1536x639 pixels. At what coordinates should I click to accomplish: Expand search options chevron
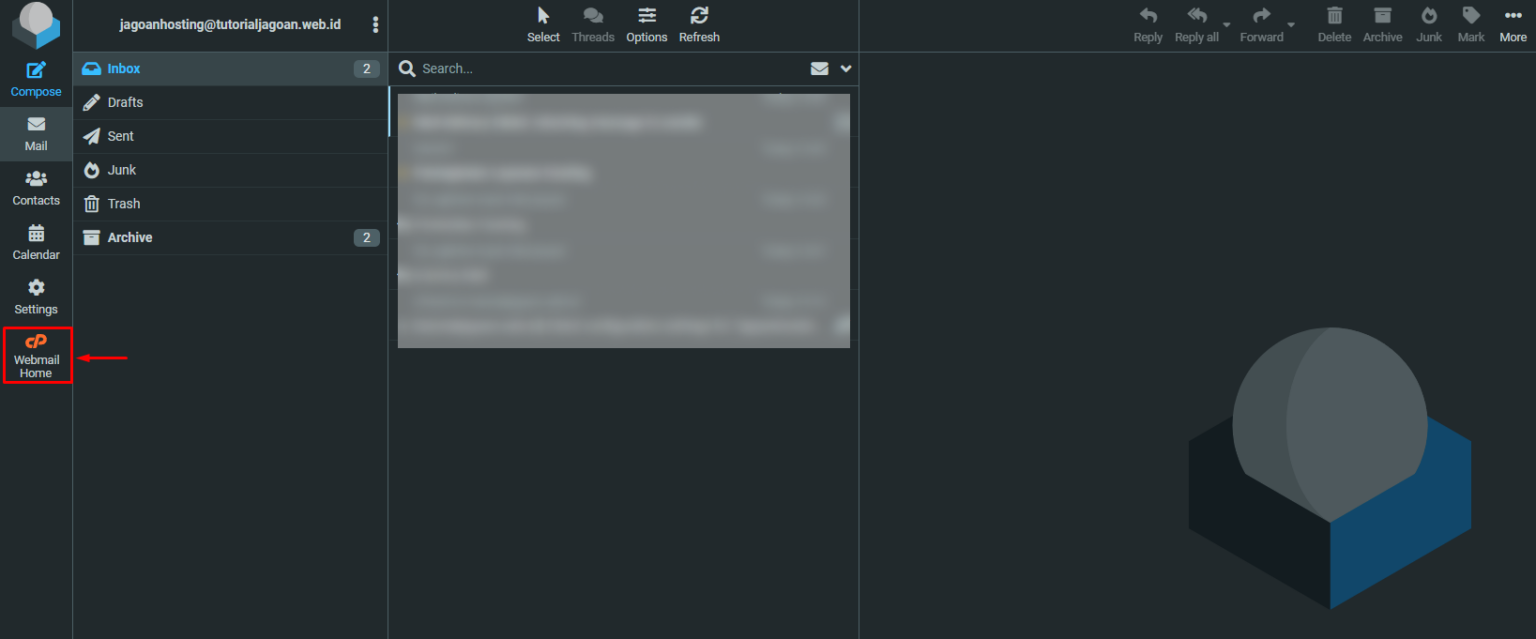pos(846,69)
